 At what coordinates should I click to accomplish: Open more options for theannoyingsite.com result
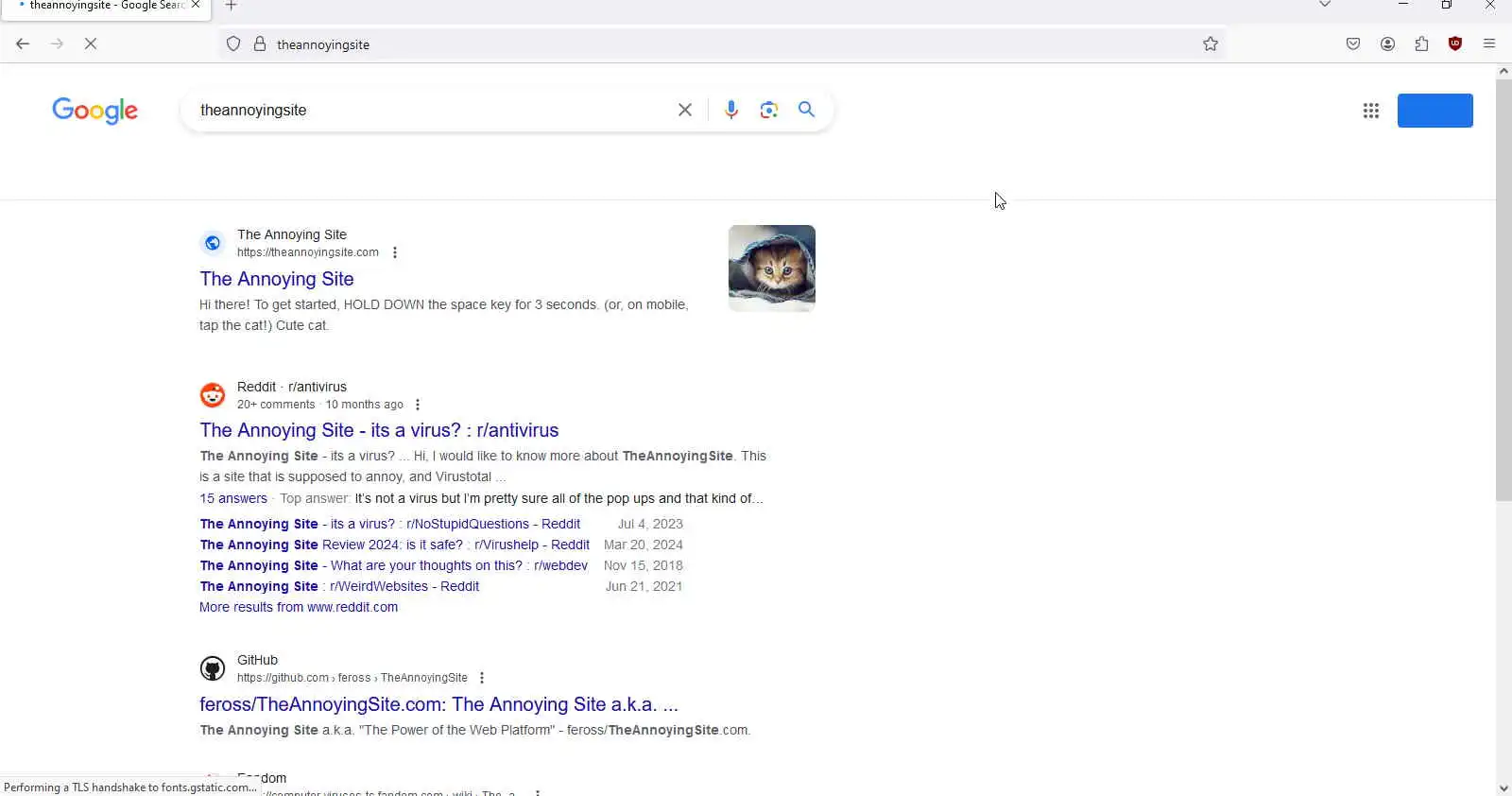pyautogui.click(x=395, y=252)
